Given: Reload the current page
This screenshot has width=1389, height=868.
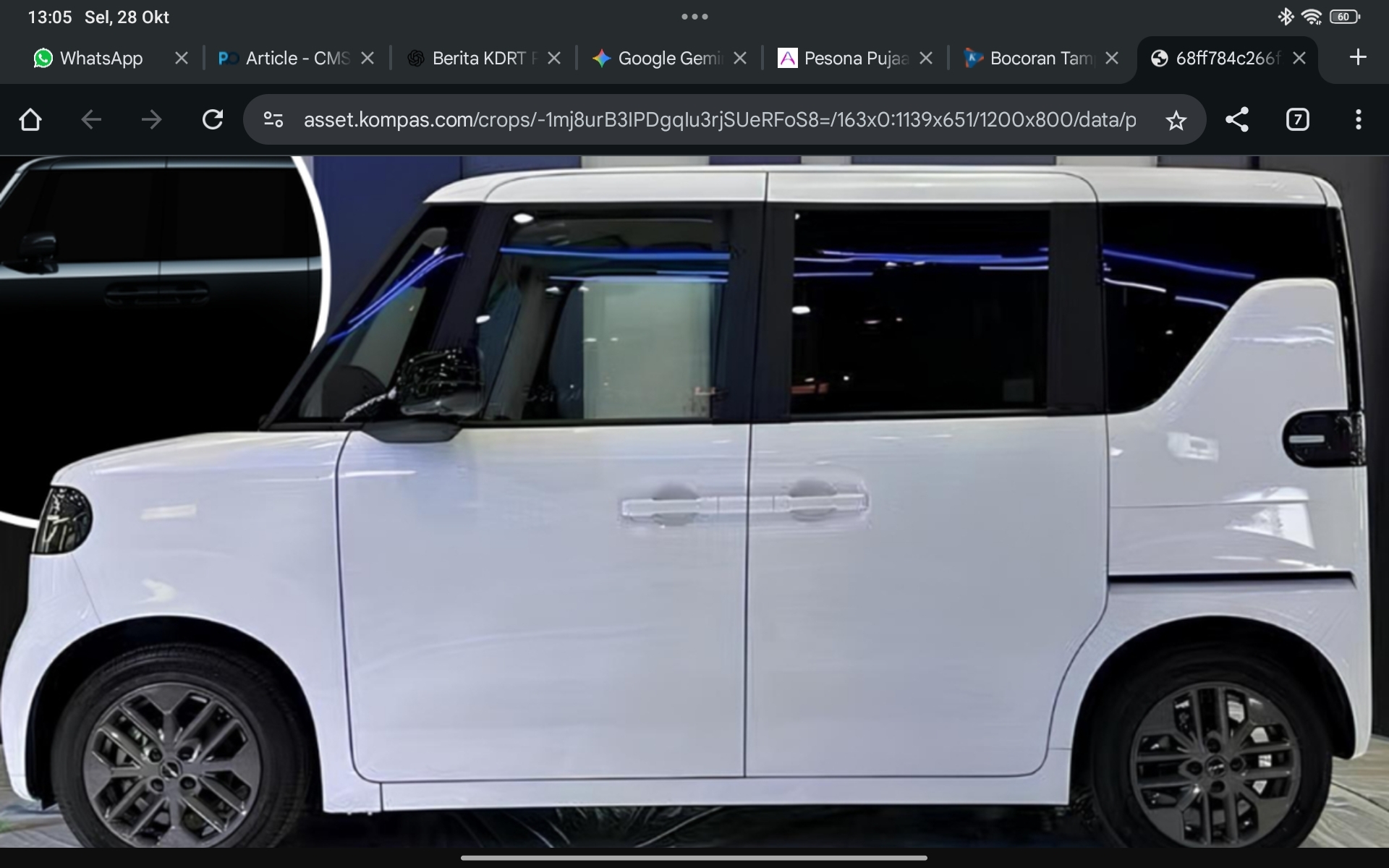Looking at the screenshot, I should 213,119.
